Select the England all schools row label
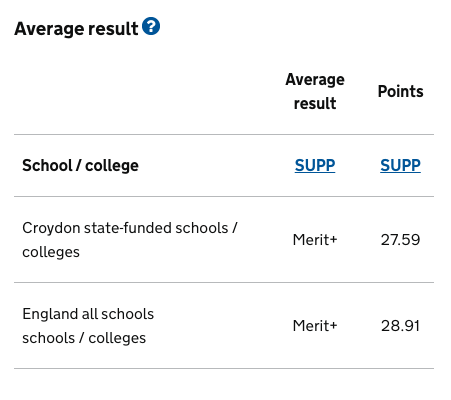This screenshot has width=451, height=400. point(88,326)
